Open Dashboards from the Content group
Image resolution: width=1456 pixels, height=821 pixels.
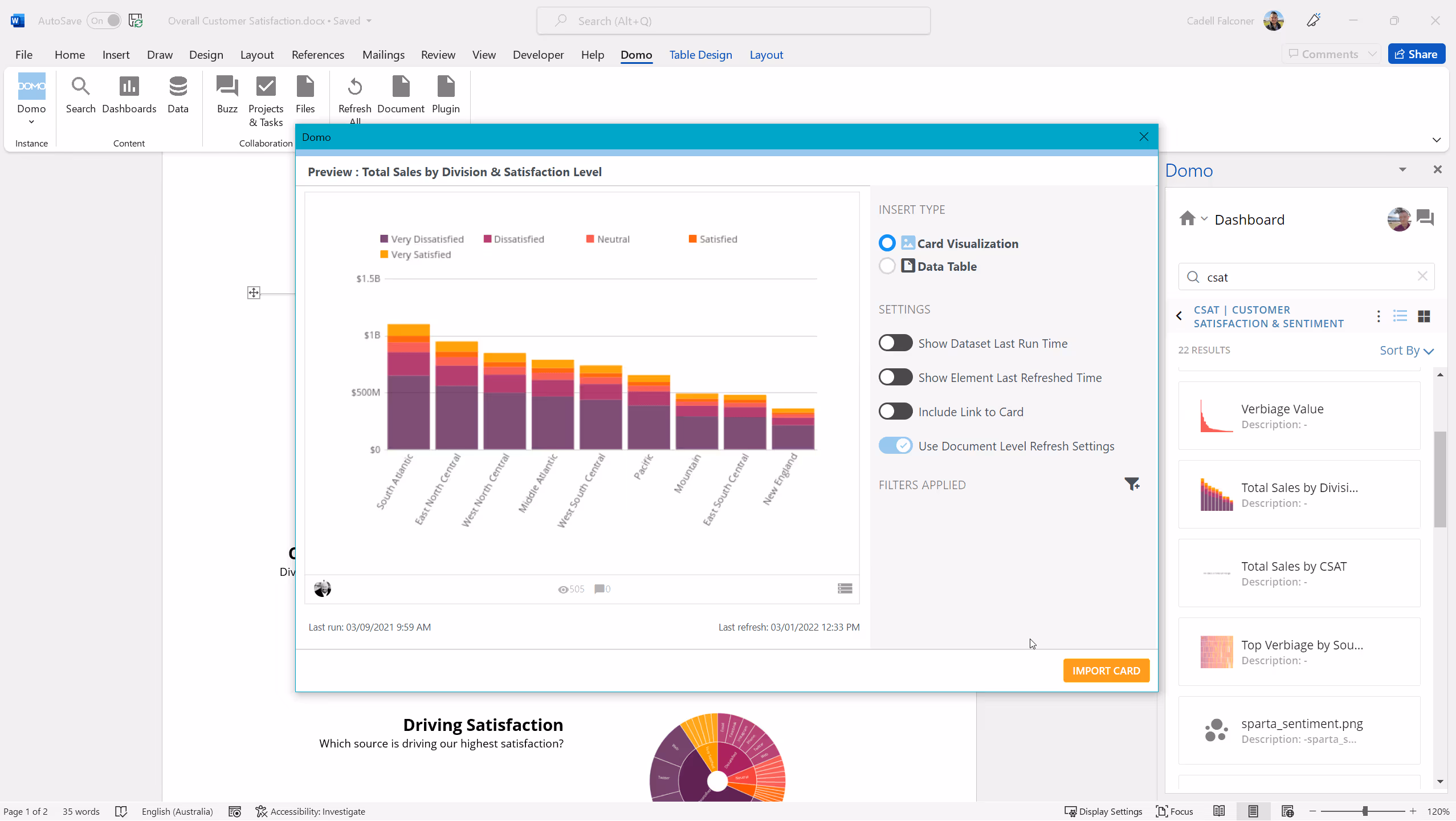pyautogui.click(x=129, y=95)
